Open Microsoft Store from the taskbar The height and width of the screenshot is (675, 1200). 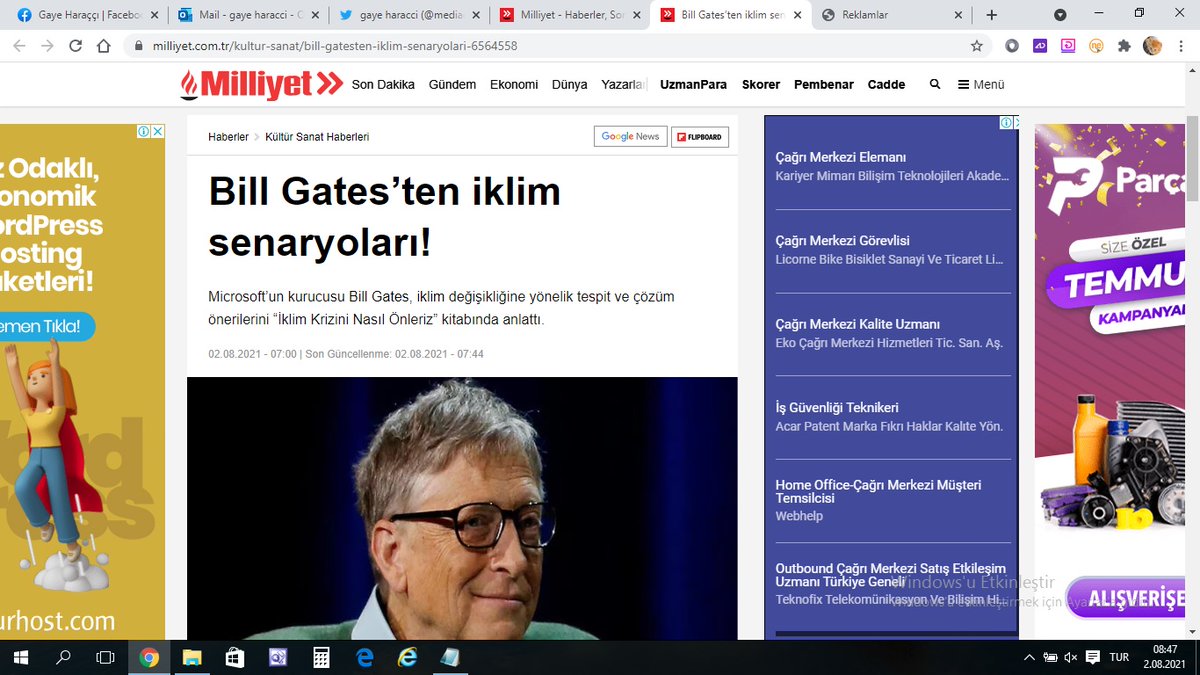tap(235, 657)
